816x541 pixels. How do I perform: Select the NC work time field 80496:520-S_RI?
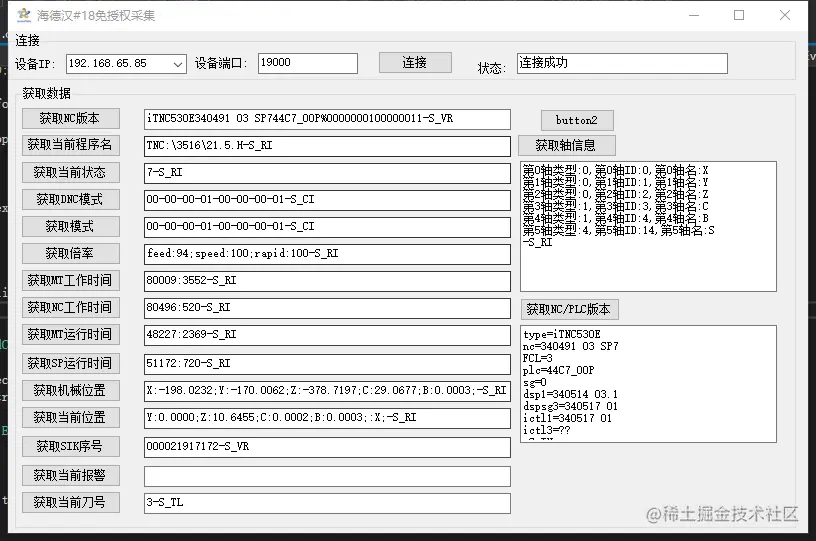point(327,308)
